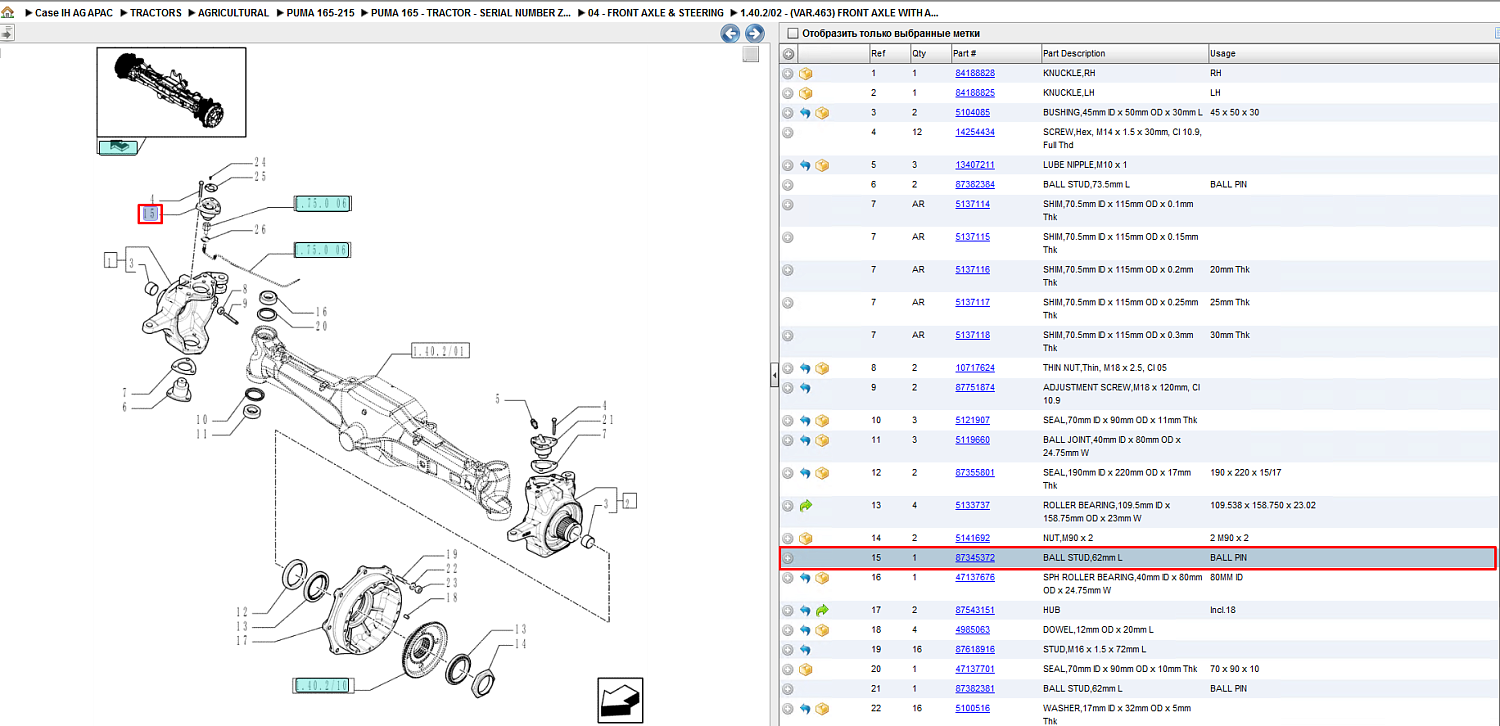1500x726 pixels.
Task: Go to the home page icon
Action: click(7, 13)
